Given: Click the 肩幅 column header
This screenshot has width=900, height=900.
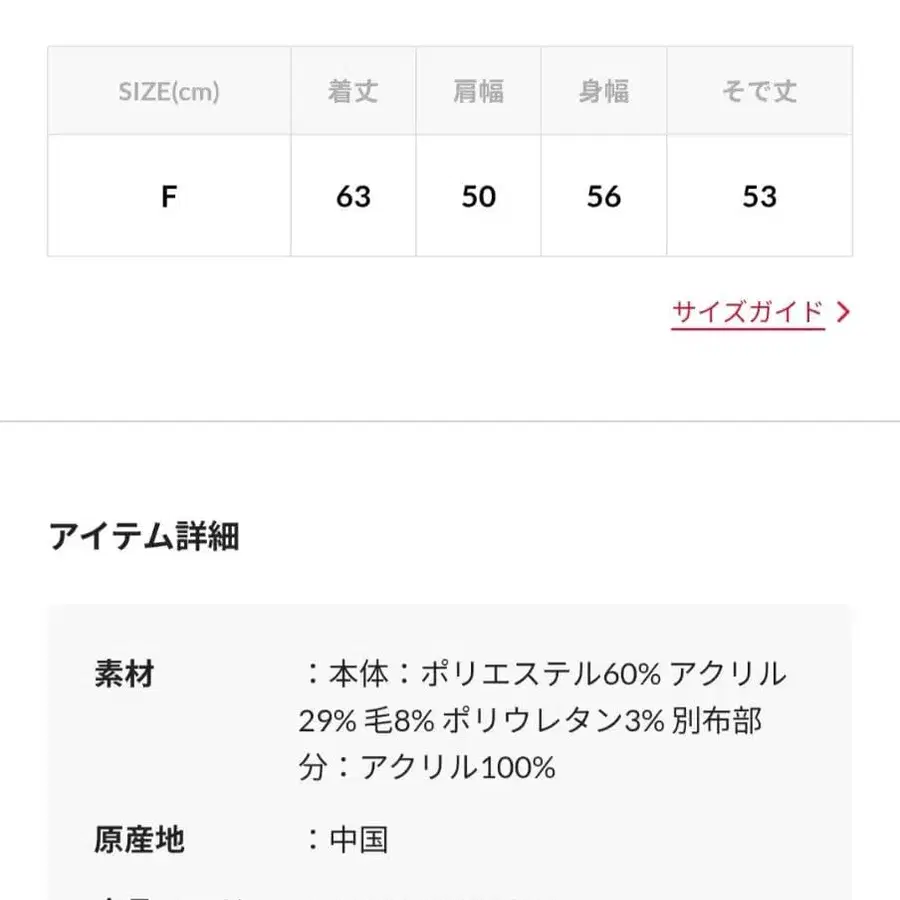Looking at the screenshot, I should click(x=477, y=90).
